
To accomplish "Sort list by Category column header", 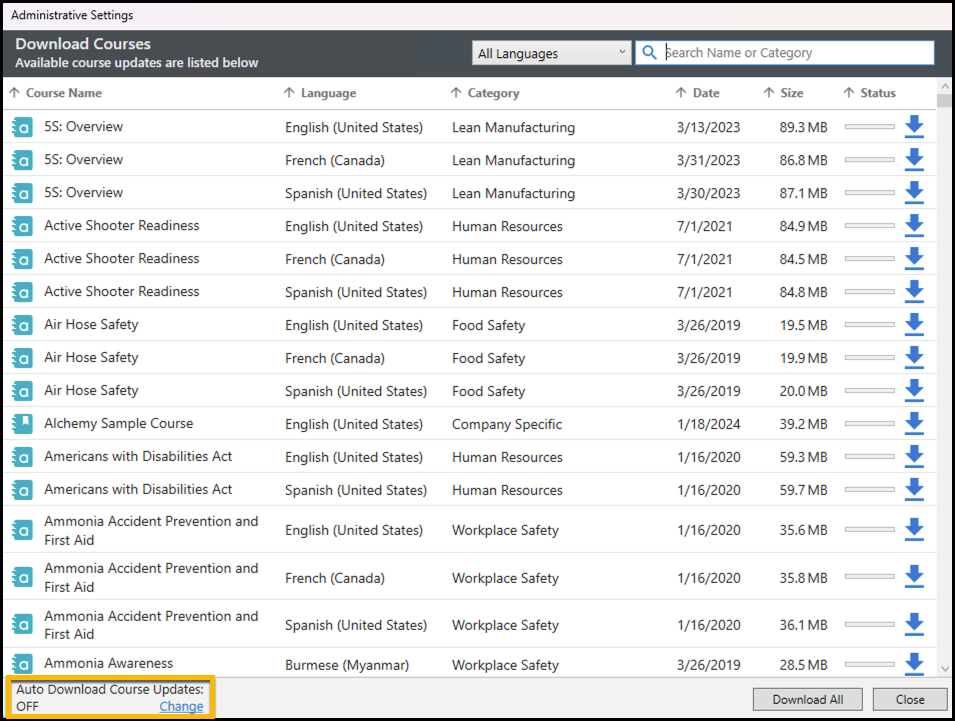I will coord(493,93).
